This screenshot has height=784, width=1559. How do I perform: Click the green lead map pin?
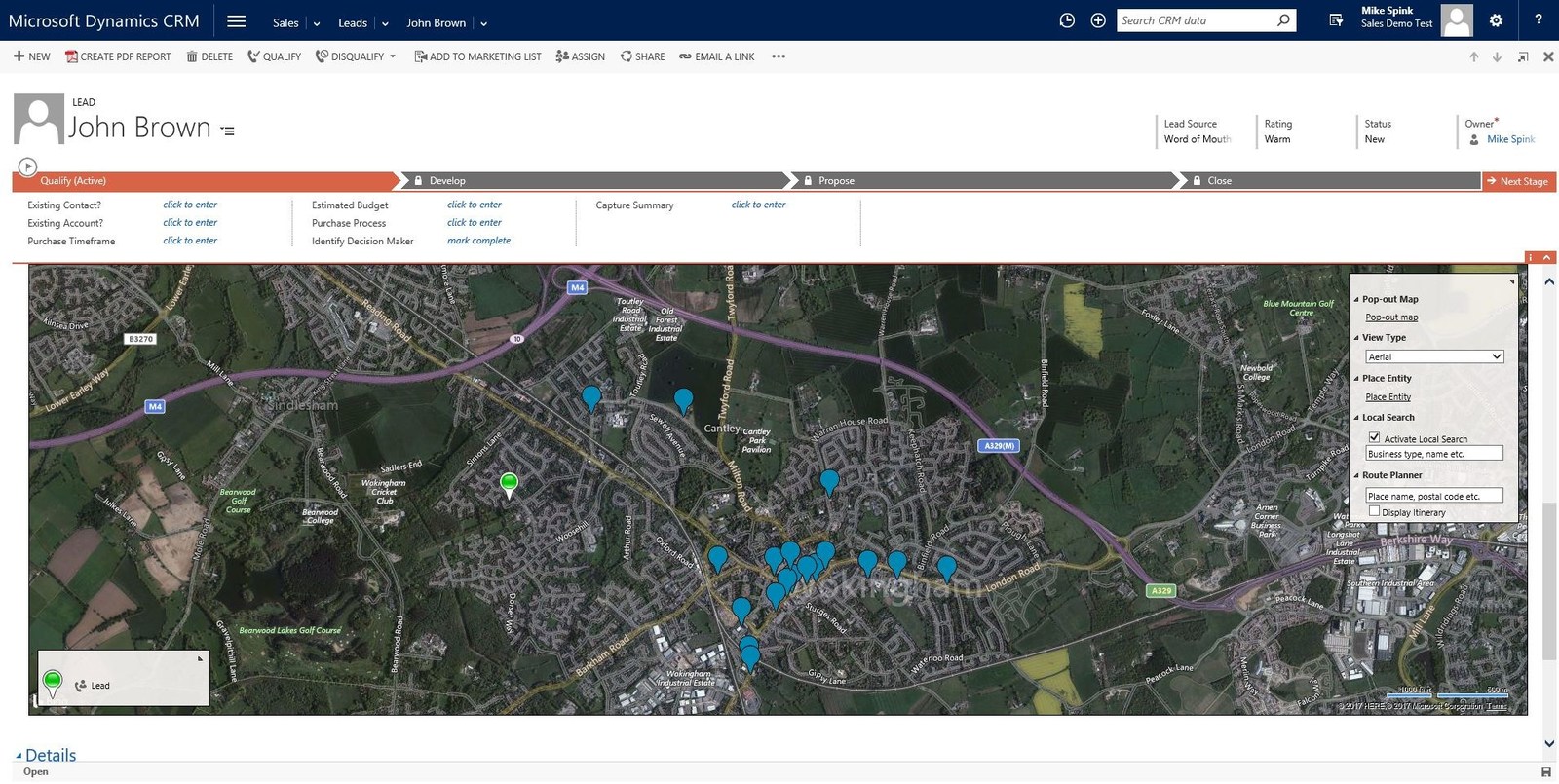[509, 484]
